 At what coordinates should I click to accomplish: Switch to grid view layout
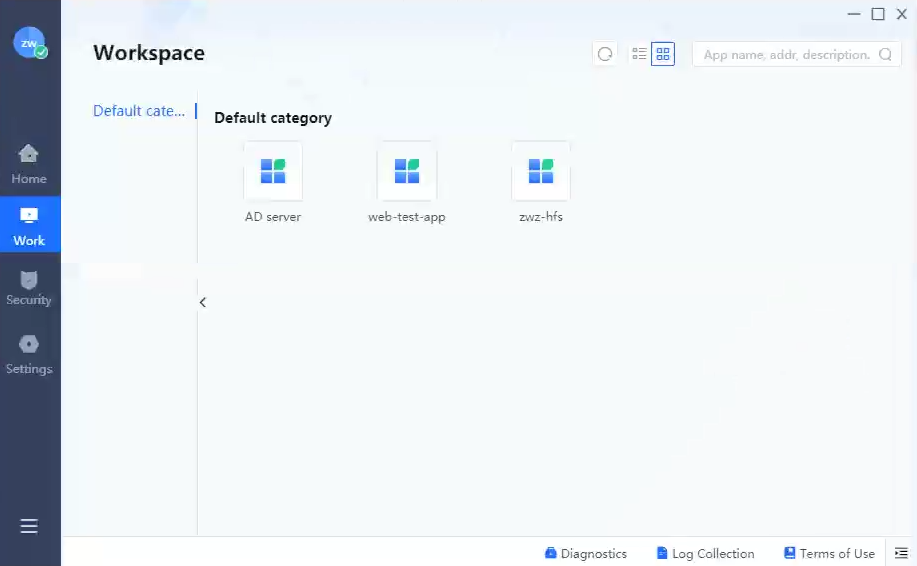[663, 54]
